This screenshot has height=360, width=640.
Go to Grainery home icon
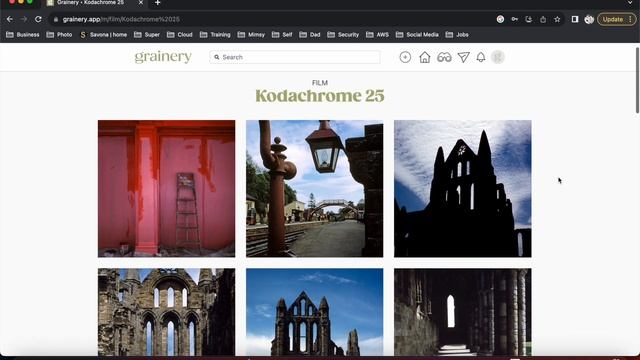[x=424, y=57]
